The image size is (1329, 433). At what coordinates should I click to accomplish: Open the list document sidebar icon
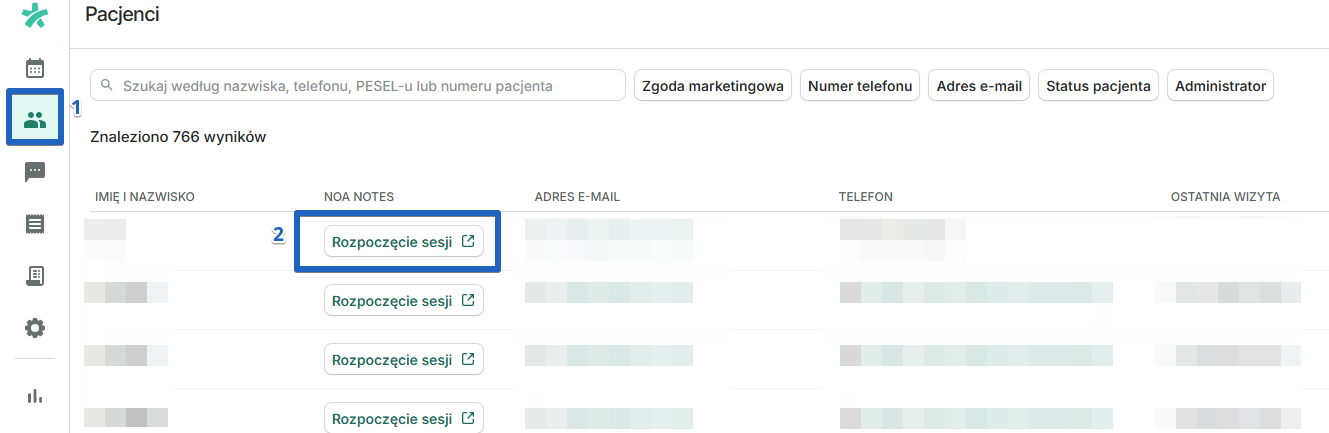click(x=35, y=224)
